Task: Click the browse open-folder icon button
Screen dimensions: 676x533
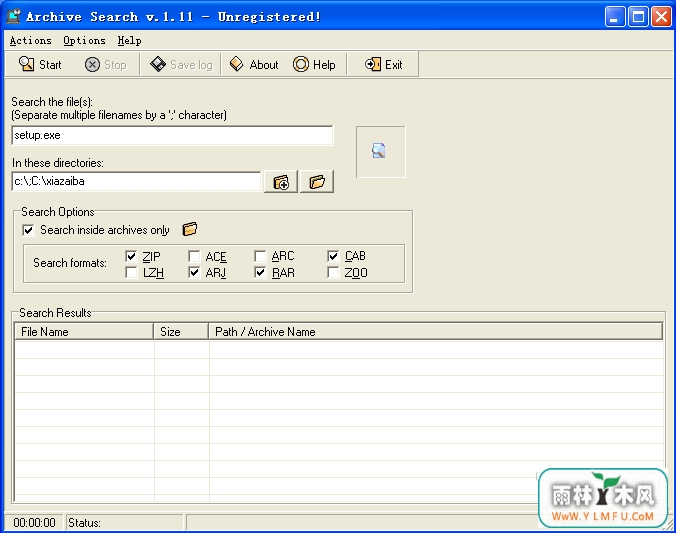Action: tap(317, 182)
